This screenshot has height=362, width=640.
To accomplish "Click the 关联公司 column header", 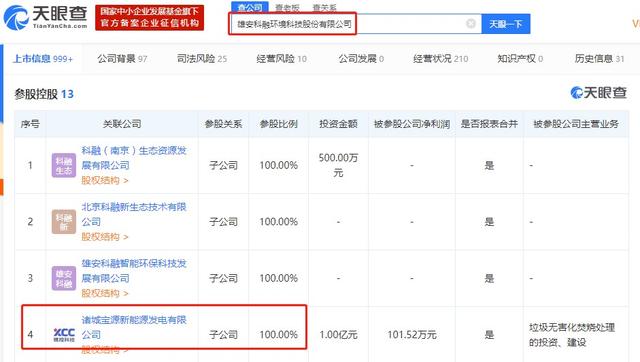I will coord(122,124).
